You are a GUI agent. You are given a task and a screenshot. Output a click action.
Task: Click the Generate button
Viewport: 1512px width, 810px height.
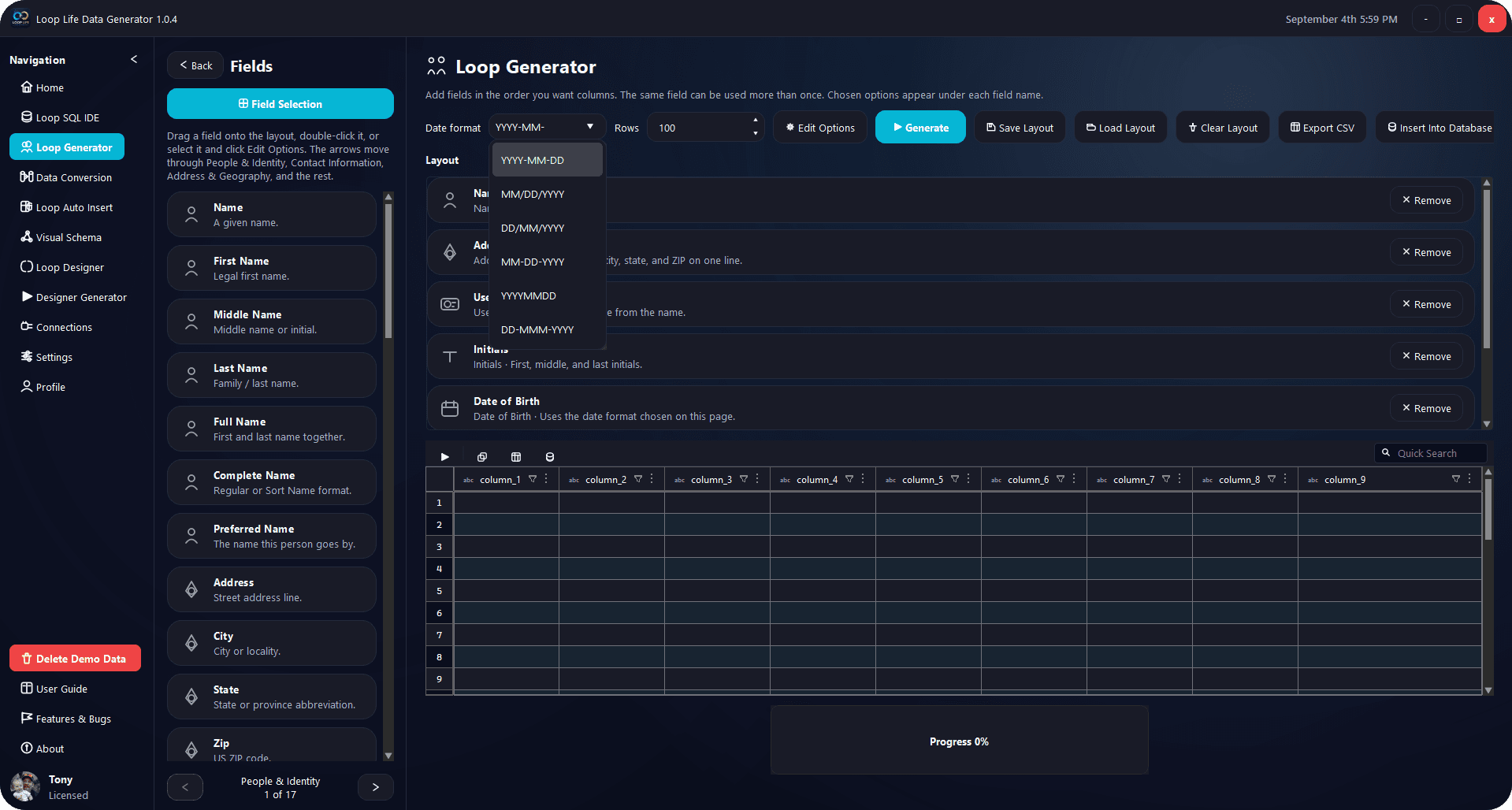(920, 127)
